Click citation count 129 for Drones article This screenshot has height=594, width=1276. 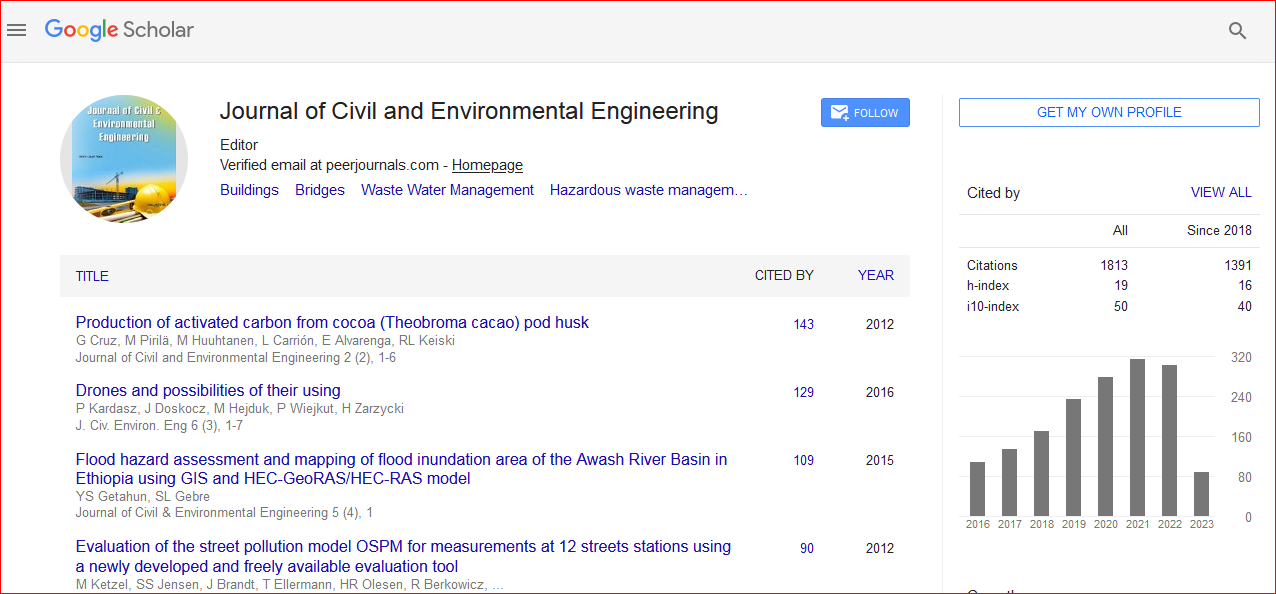[x=803, y=392]
